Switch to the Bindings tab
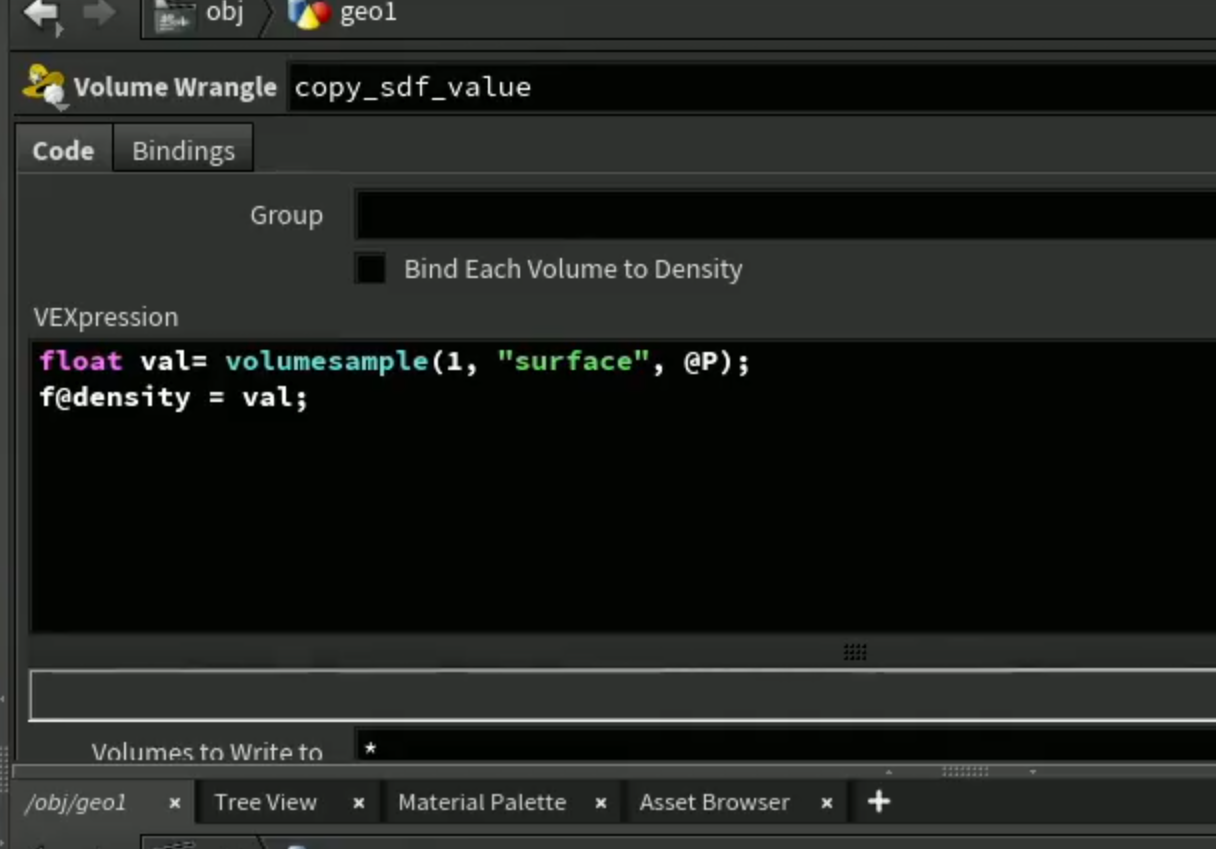Image resolution: width=1216 pixels, height=849 pixels. [x=183, y=151]
